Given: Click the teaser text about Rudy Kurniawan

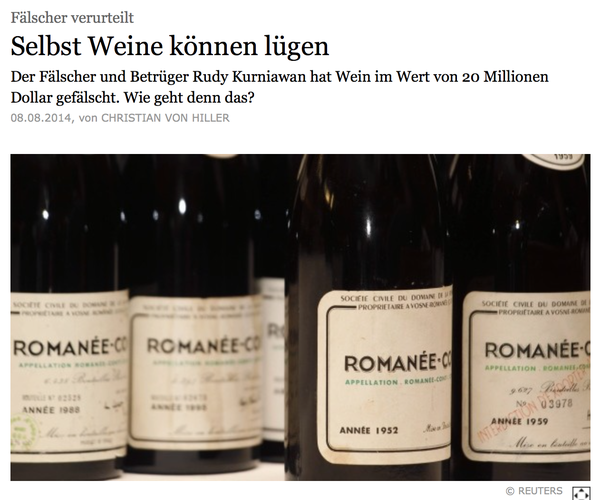Looking at the screenshot, I should pyautogui.click(x=279, y=87).
